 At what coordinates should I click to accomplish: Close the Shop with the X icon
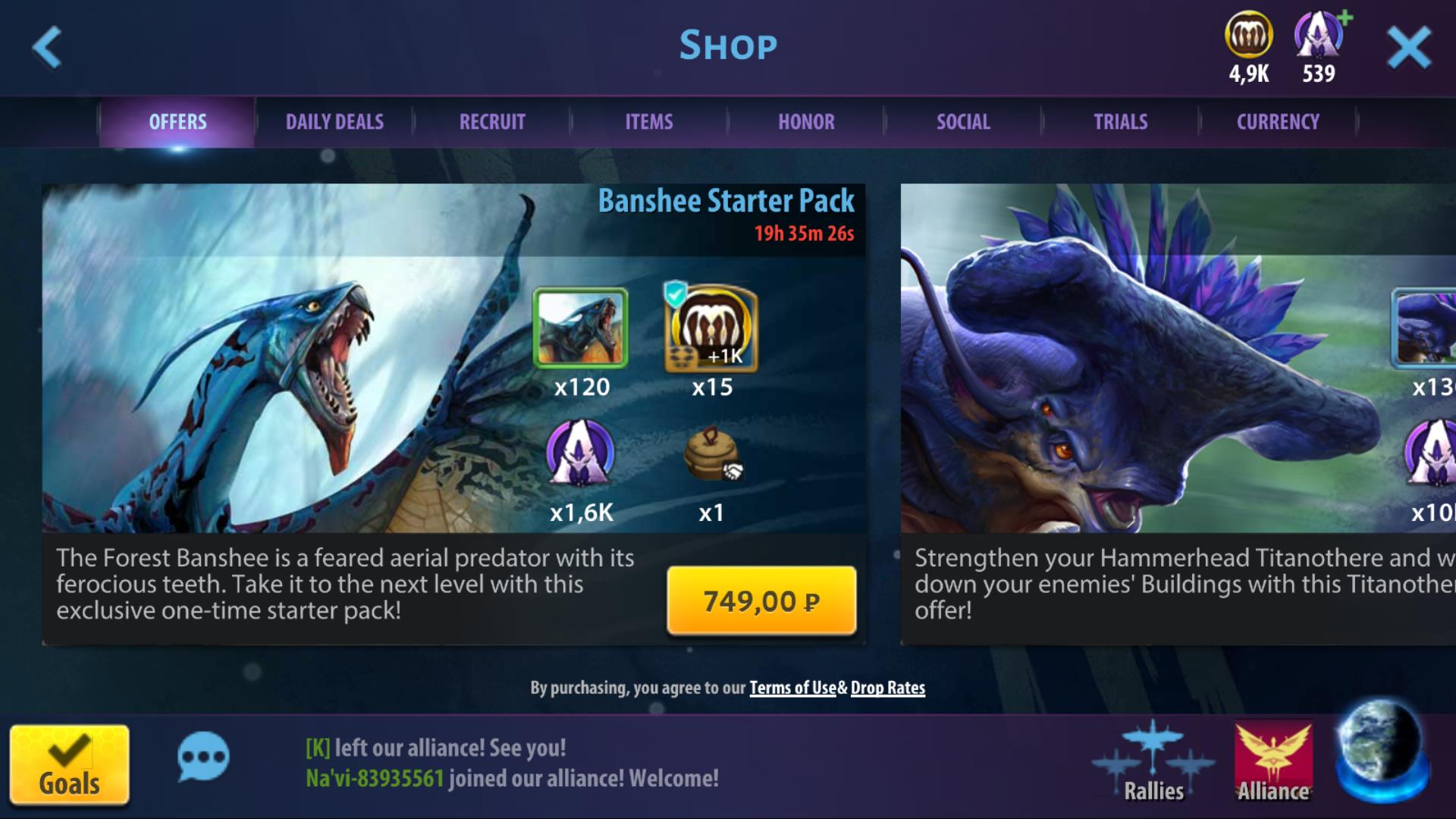click(x=1409, y=48)
